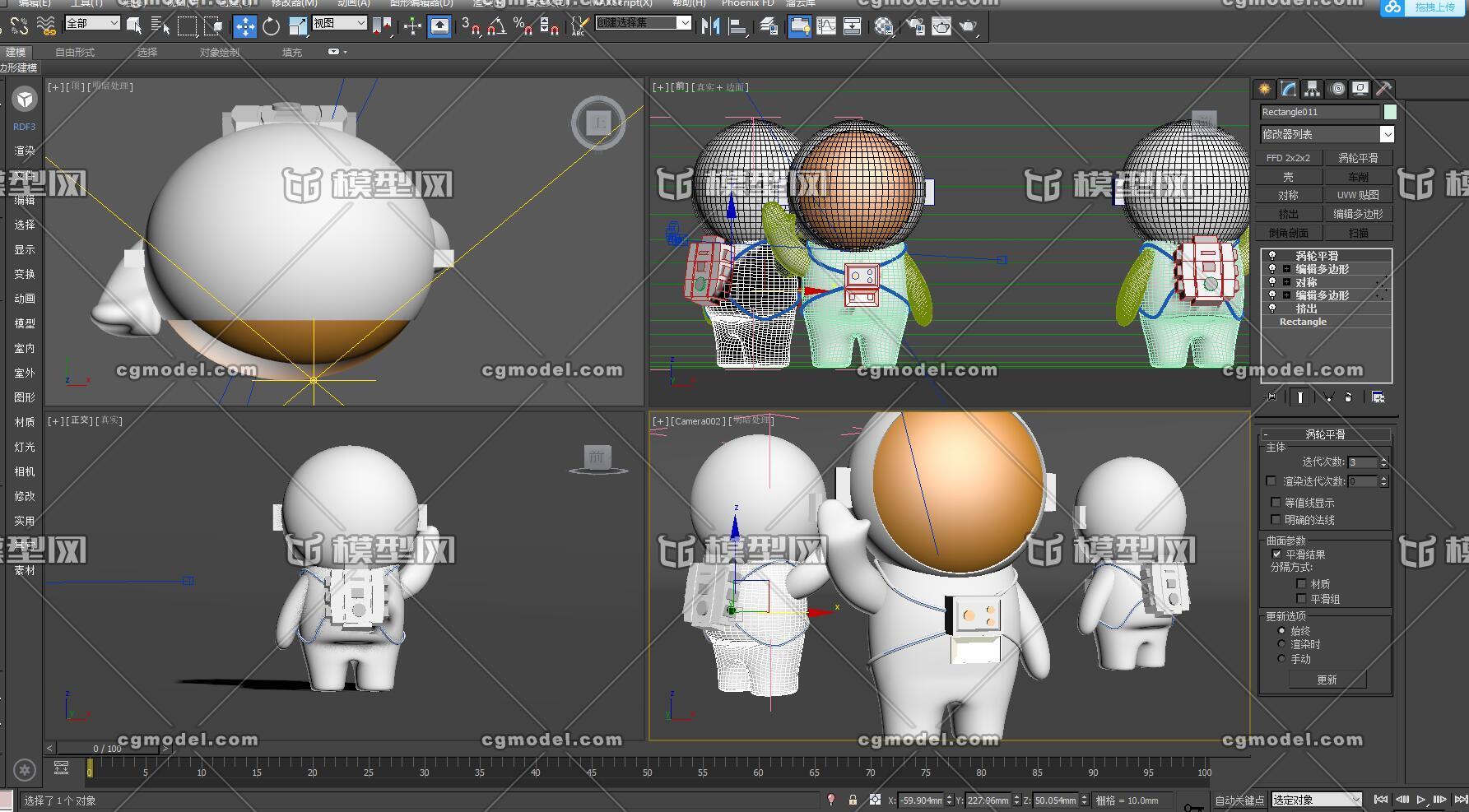Select the 手动 update radio option
Screen dimensions: 1469x812
(x=1281, y=658)
